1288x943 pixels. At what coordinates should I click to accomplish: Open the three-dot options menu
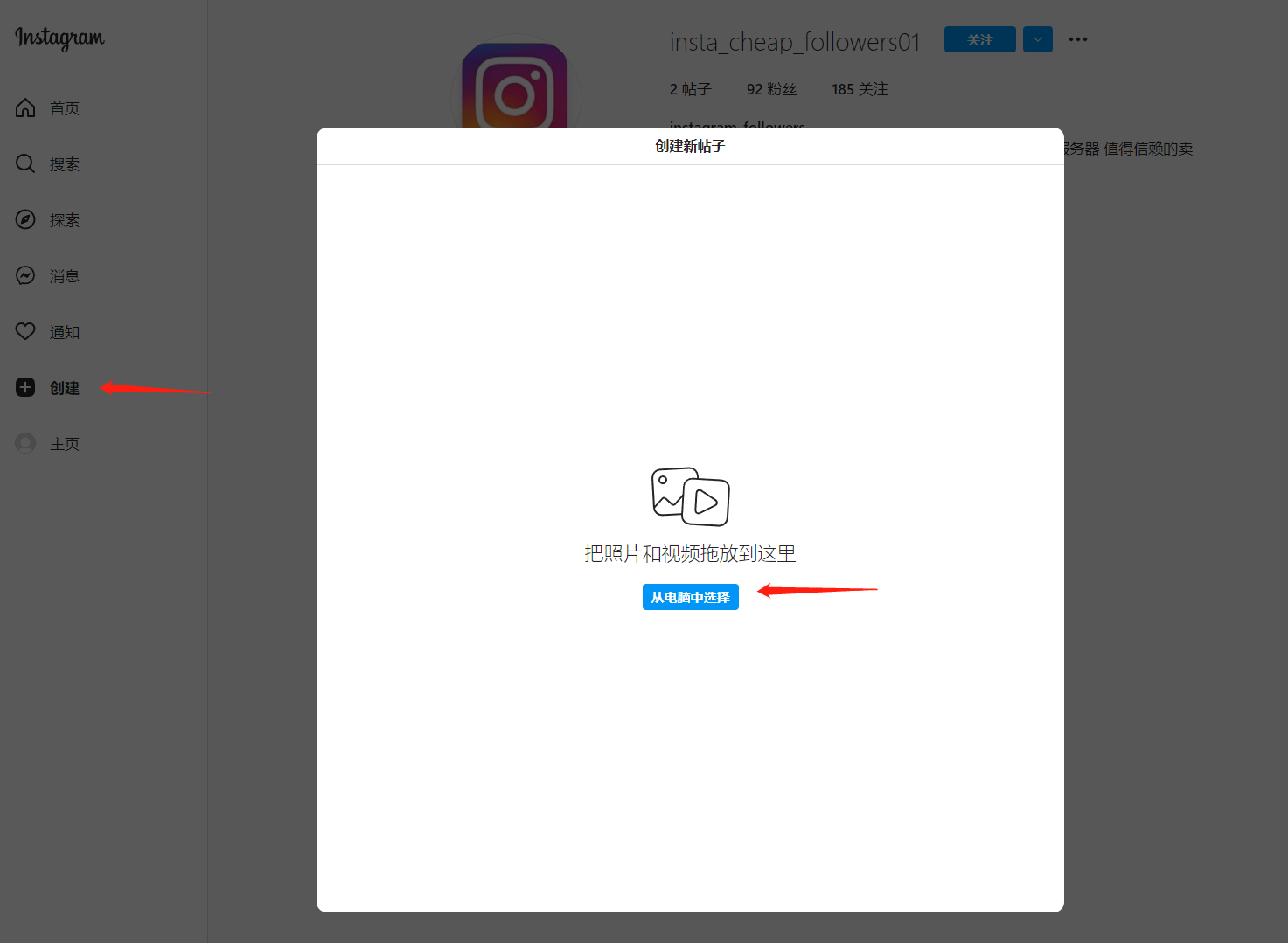(x=1078, y=39)
